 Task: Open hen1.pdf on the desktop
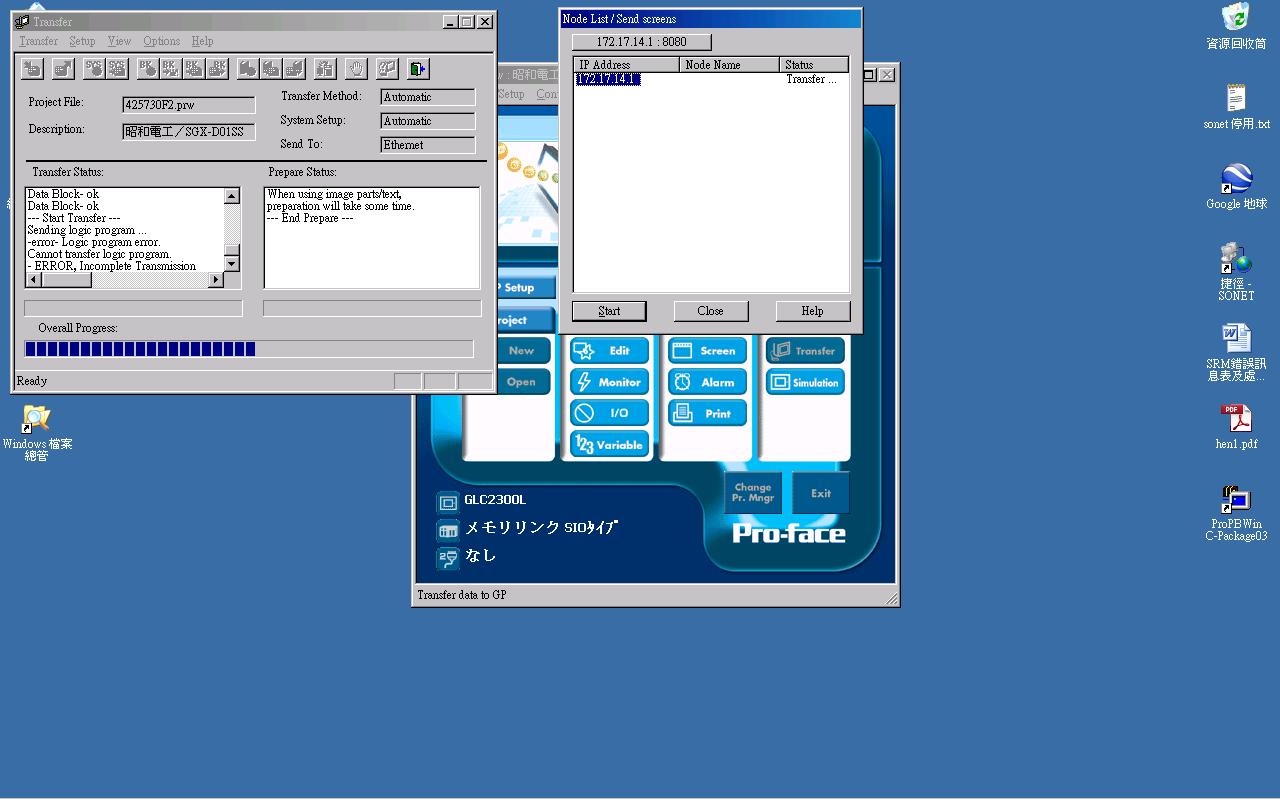[1236, 426]
